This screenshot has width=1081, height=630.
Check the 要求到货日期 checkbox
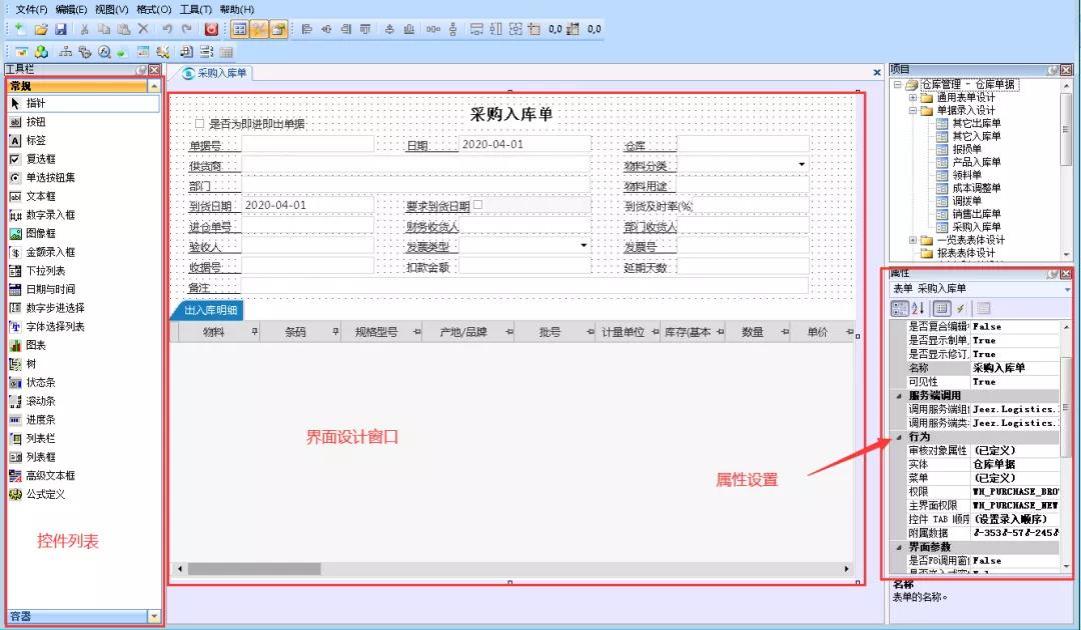(478, 205)
